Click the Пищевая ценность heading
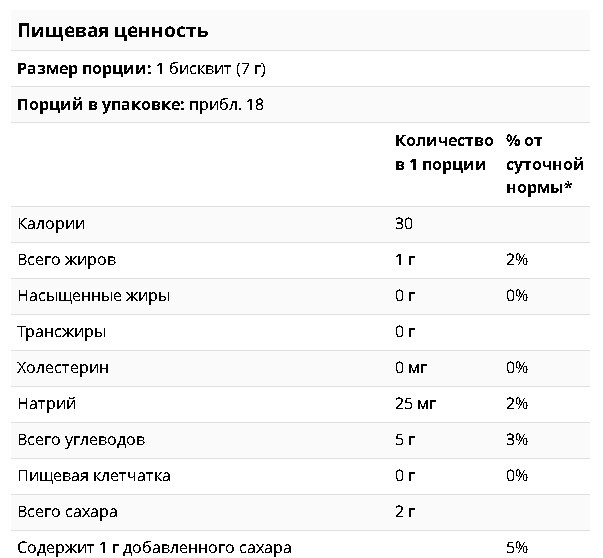This screenshot has height=558, width=603. pyautogui.click(x=113, y=31)
